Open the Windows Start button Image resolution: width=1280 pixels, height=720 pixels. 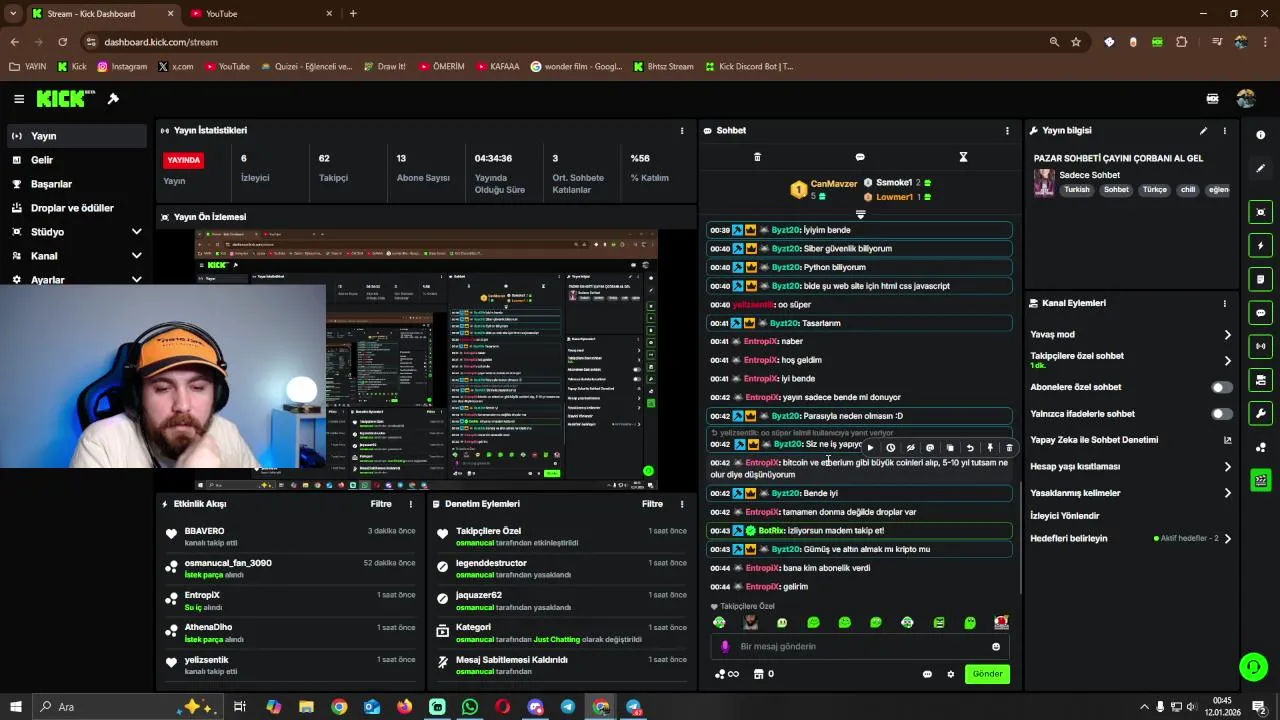tap(15, 707)
